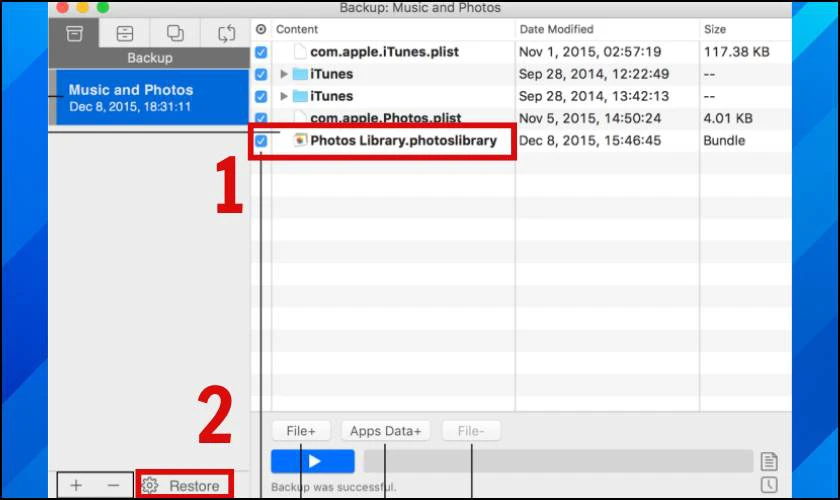Click the 117.38 KB size cell
This screenshot has height=500, width=840.
[736, 52]
